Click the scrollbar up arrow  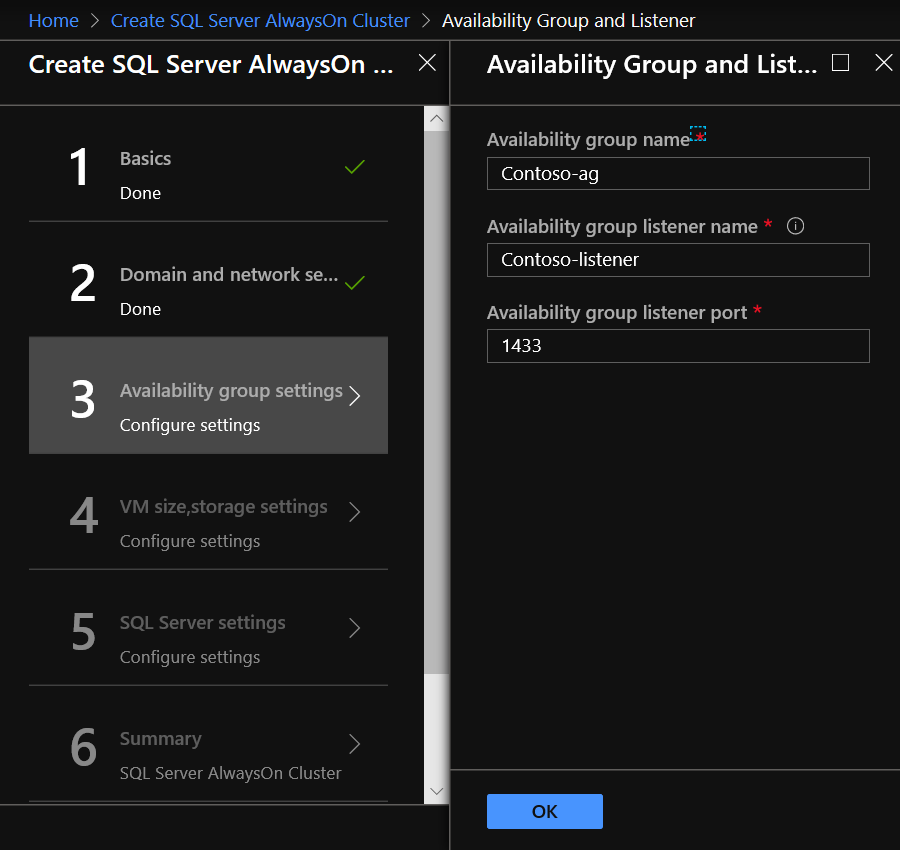(x=436, y=118)
